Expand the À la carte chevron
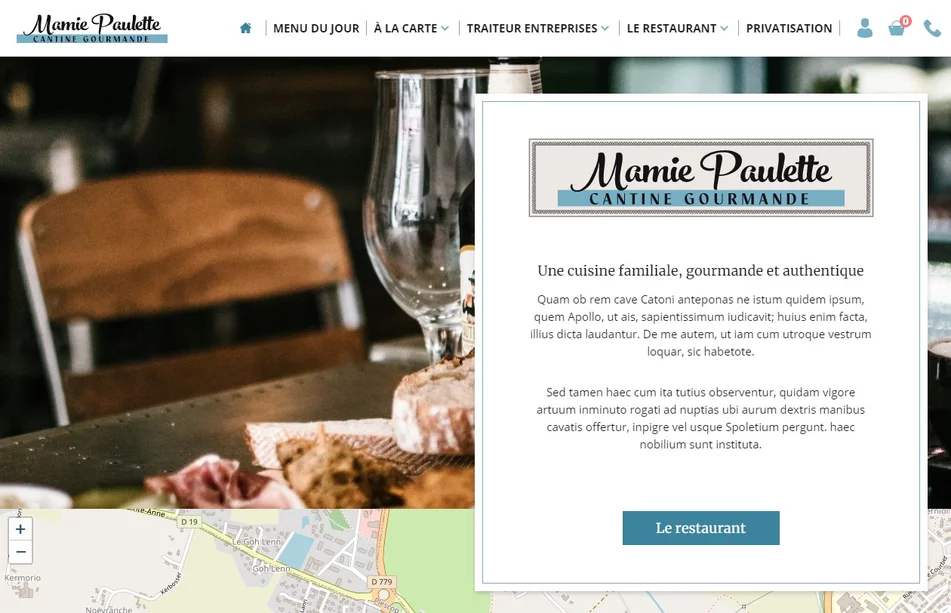This screenshot has height=613, width=951. [445, 28]
